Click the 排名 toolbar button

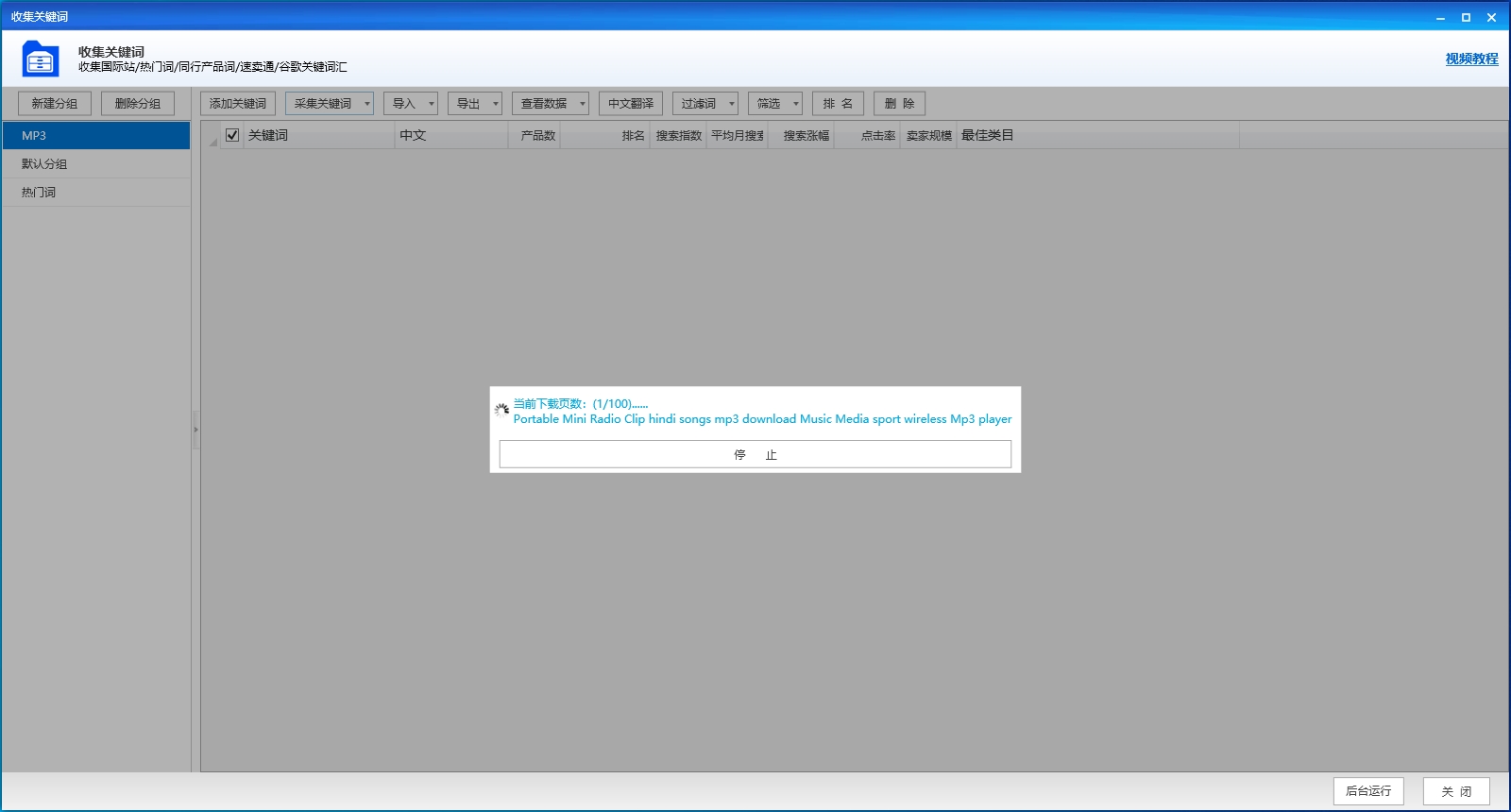click(x=839, y=104)
